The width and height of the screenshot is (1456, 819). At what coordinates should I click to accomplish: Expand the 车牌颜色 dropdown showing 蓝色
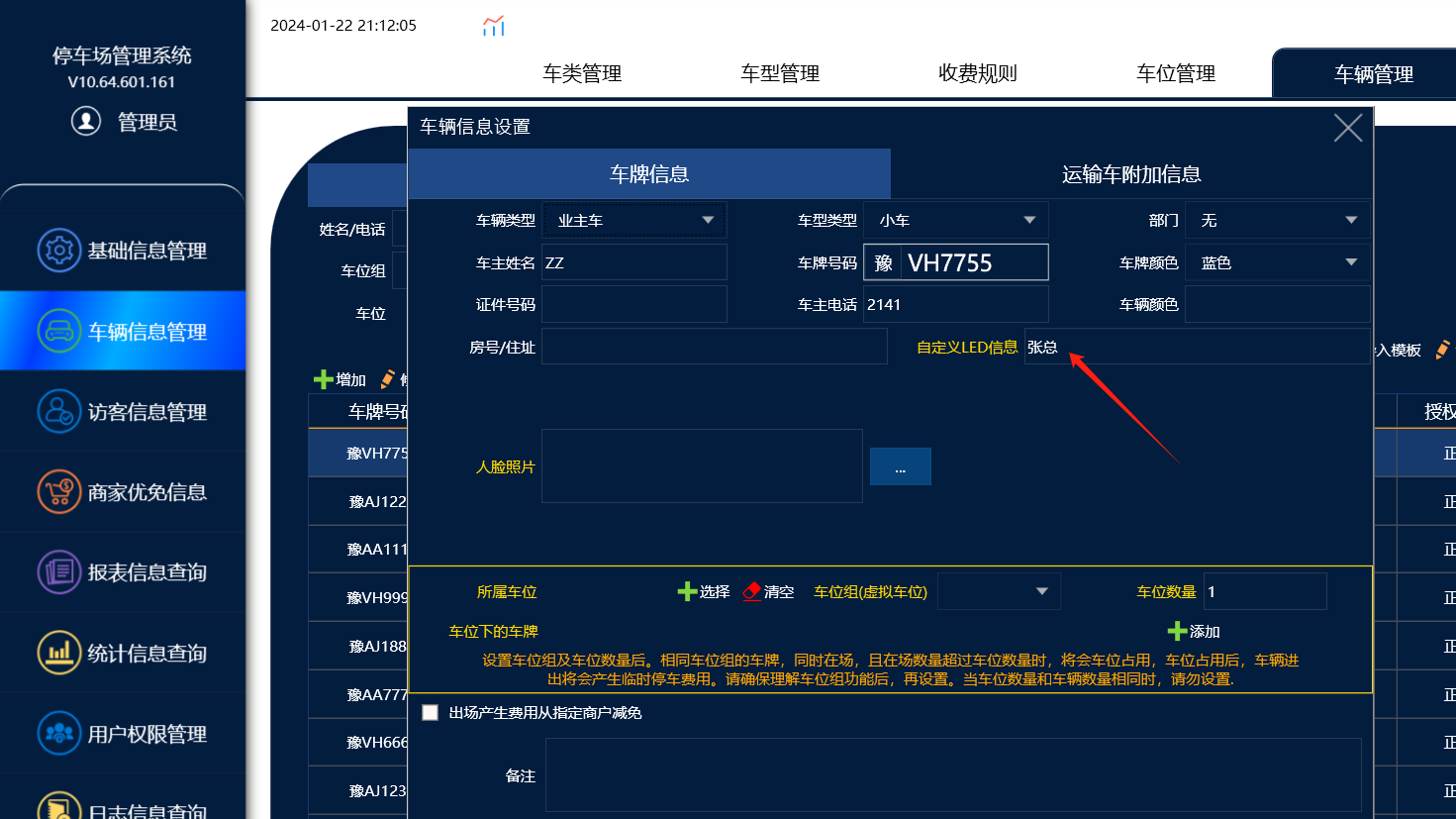click(x=1278, y=262)
